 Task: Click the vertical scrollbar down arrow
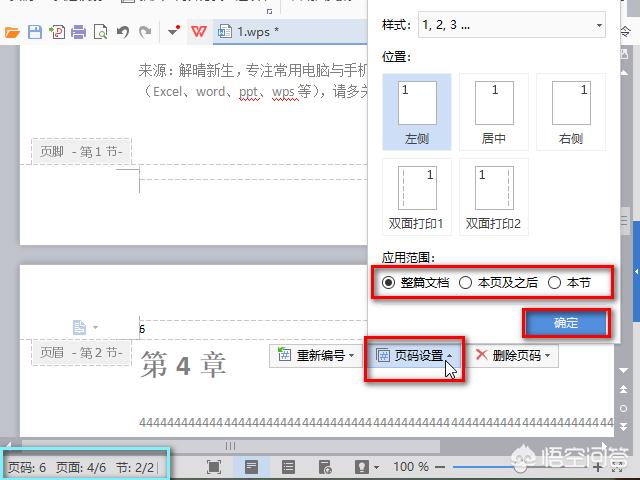tap(624, 370)
